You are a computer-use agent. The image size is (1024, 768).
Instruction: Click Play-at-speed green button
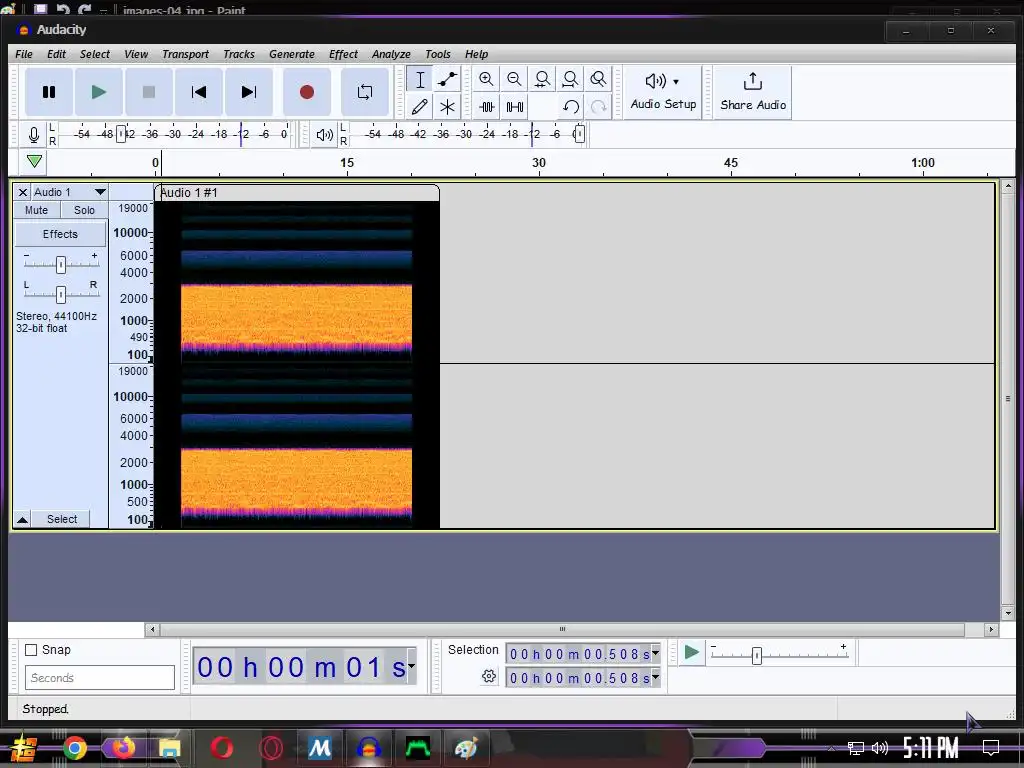coord(692,653)
